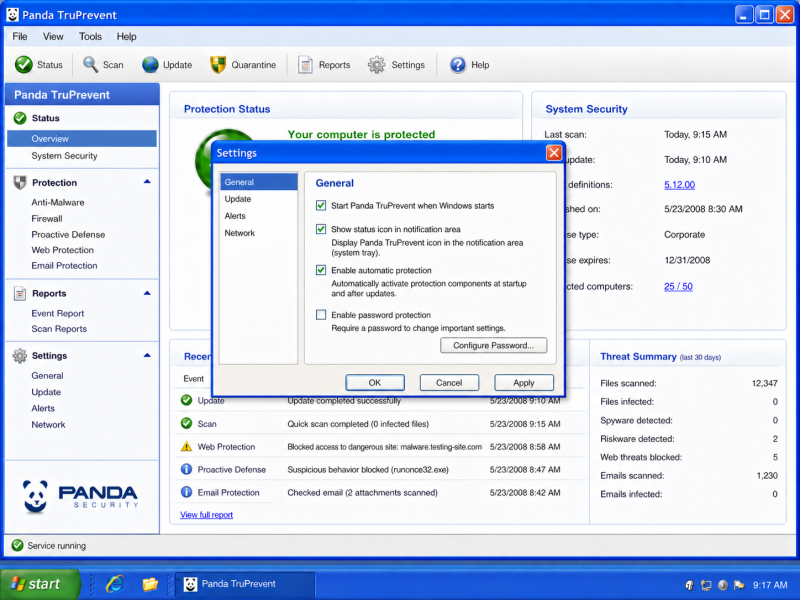Click Configure Password button
Image resolution: width=800 pixels, height=600 pixels.
[x=493, y=345]
